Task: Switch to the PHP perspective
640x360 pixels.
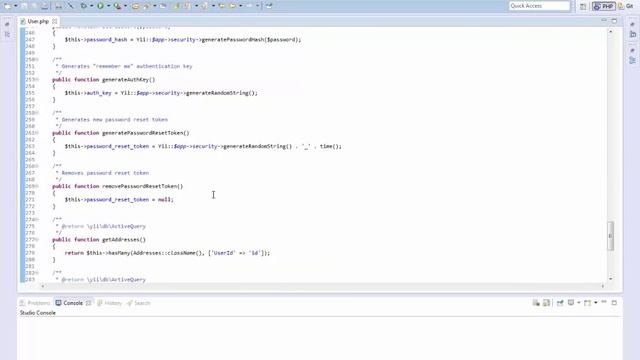Action: point(604,6)
